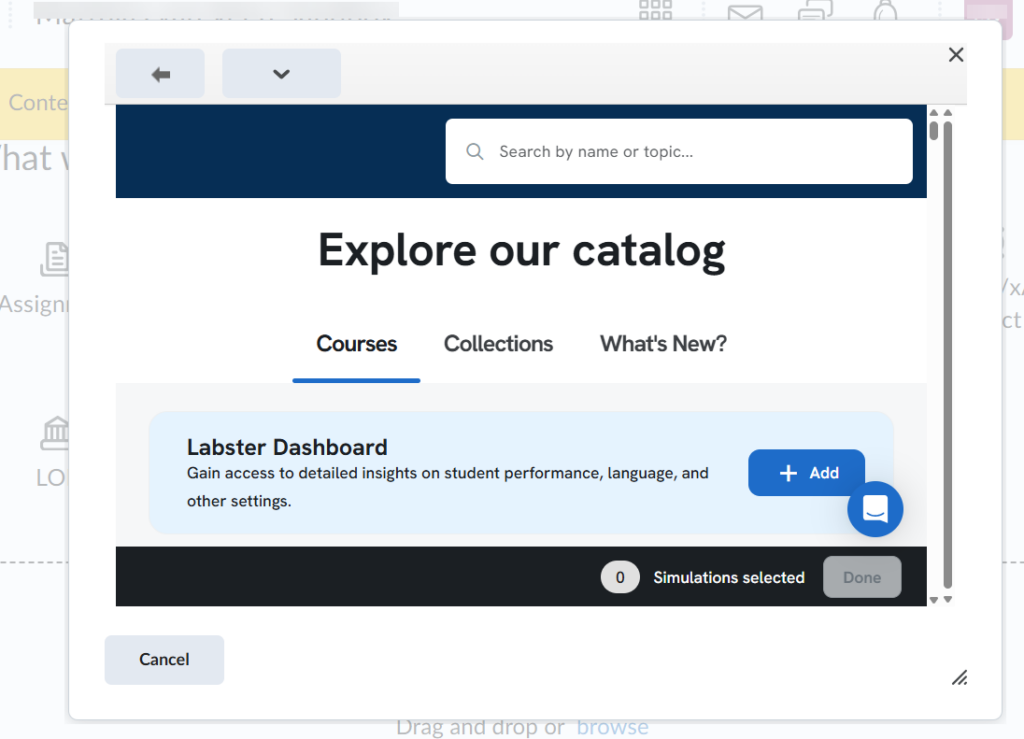Open the chat messages icon in background

(x=816, y=10)
